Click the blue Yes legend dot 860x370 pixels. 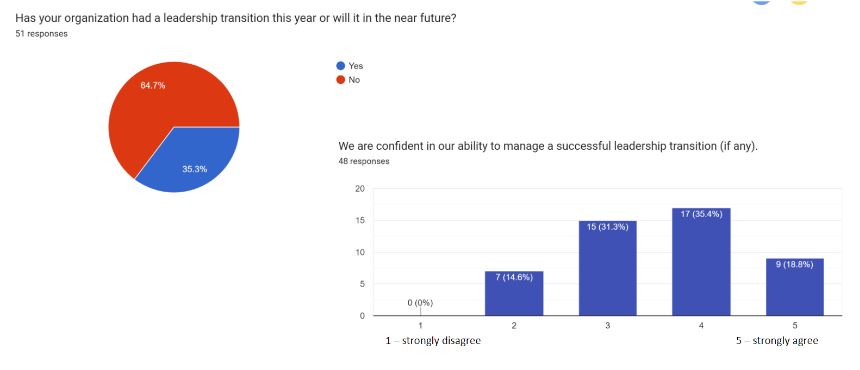(x=341, y=66)
